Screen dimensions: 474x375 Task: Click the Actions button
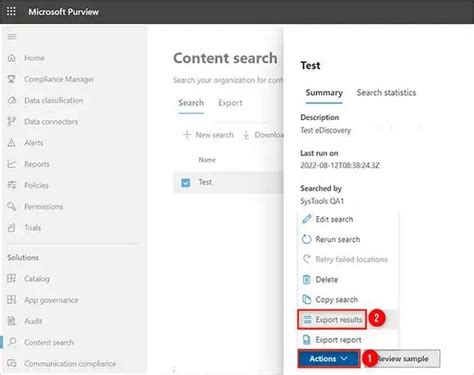point(329,359)
